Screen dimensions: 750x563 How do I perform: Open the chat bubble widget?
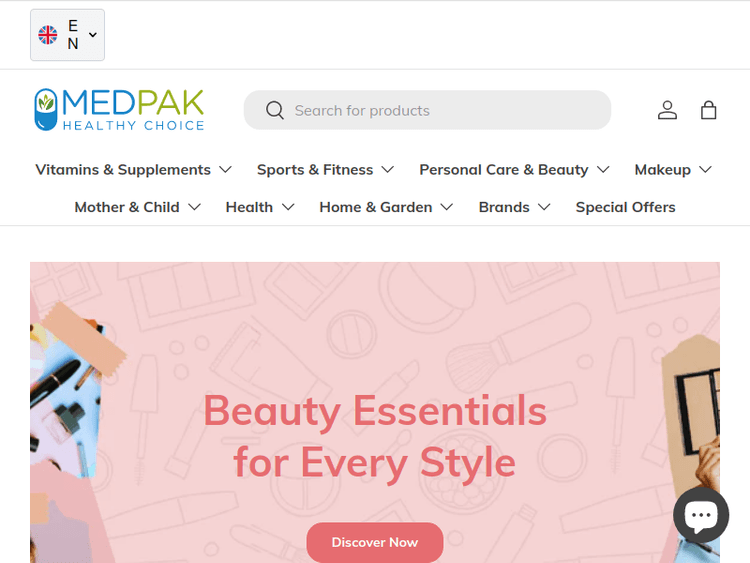[x=701, y=515]
